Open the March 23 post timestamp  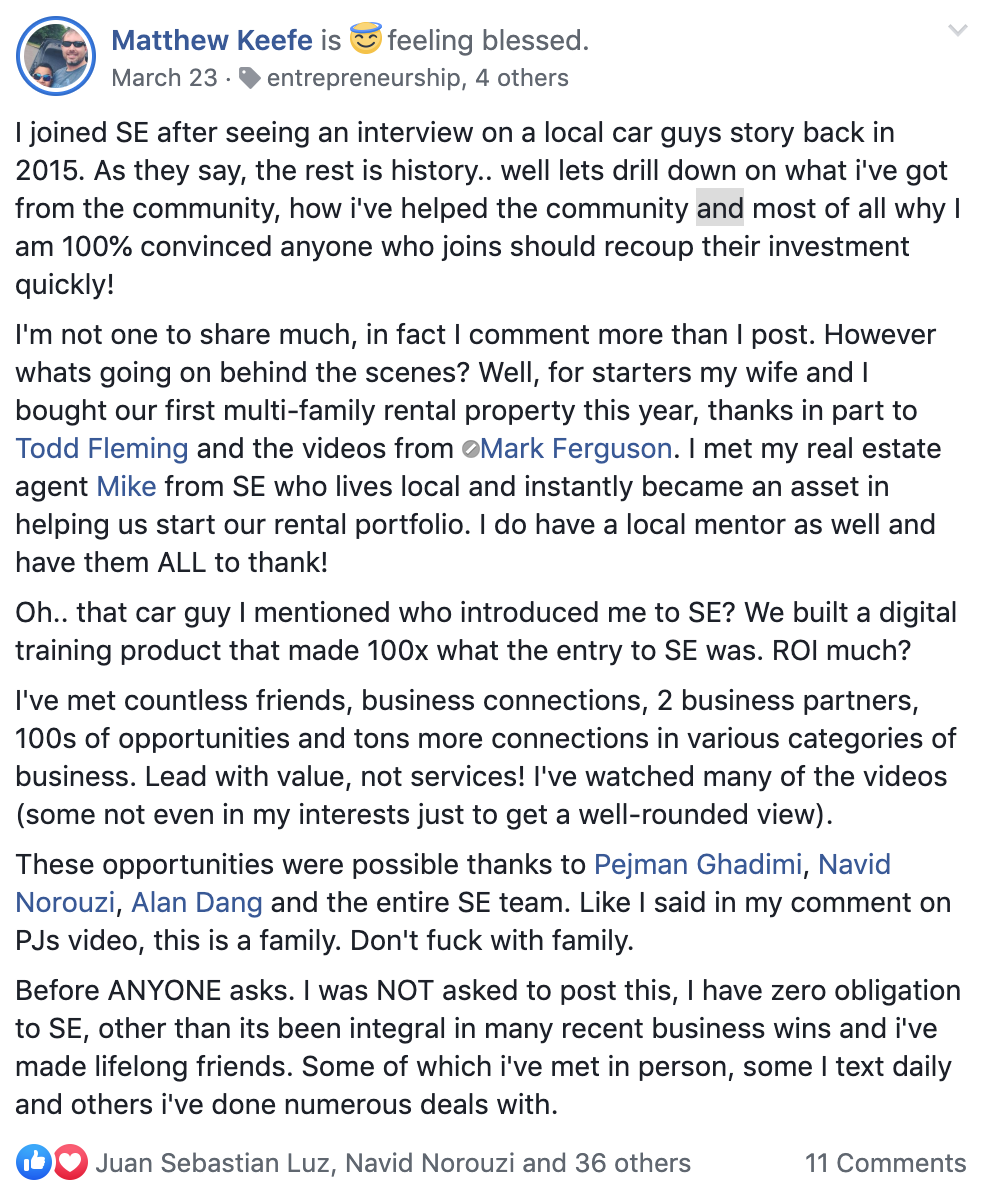point(164,77)
